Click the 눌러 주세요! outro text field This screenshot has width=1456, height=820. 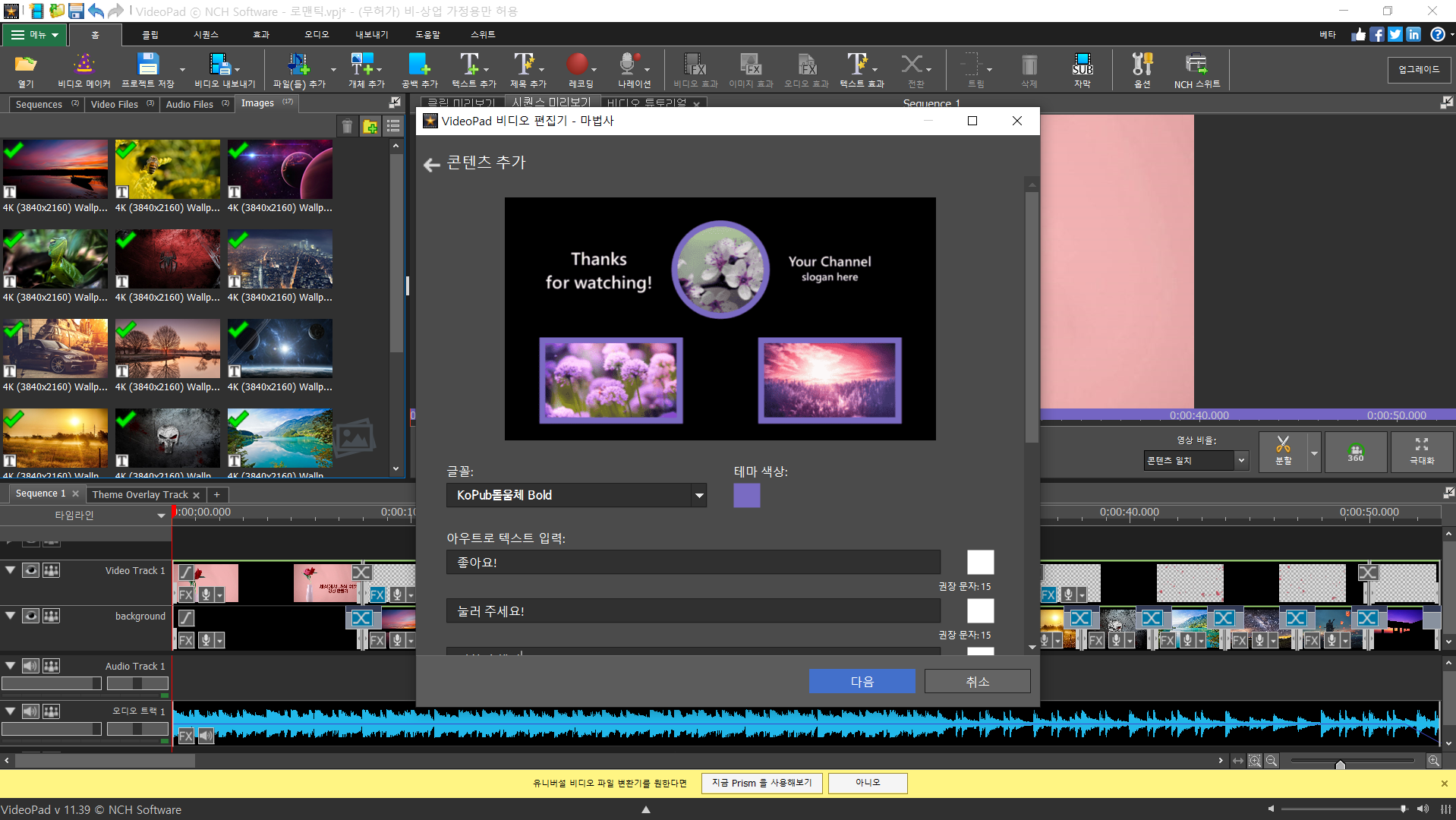coord(693,611)
